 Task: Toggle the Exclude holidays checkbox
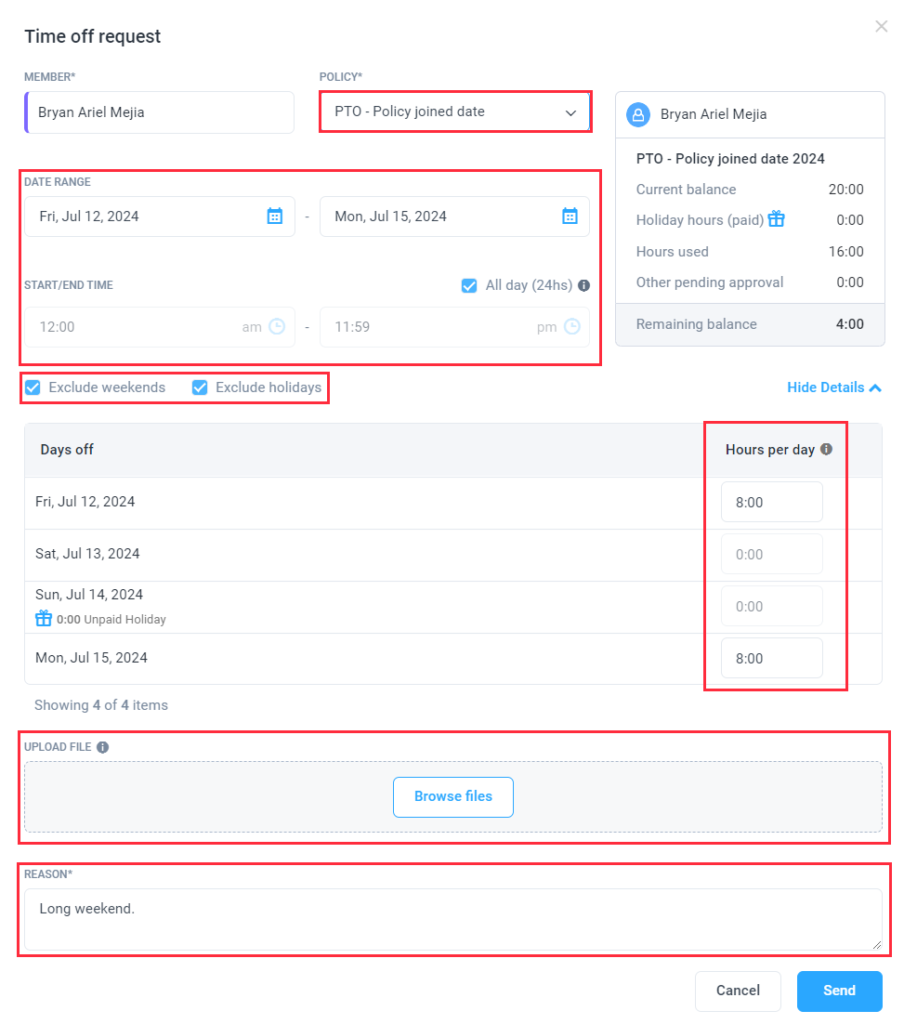200,387
